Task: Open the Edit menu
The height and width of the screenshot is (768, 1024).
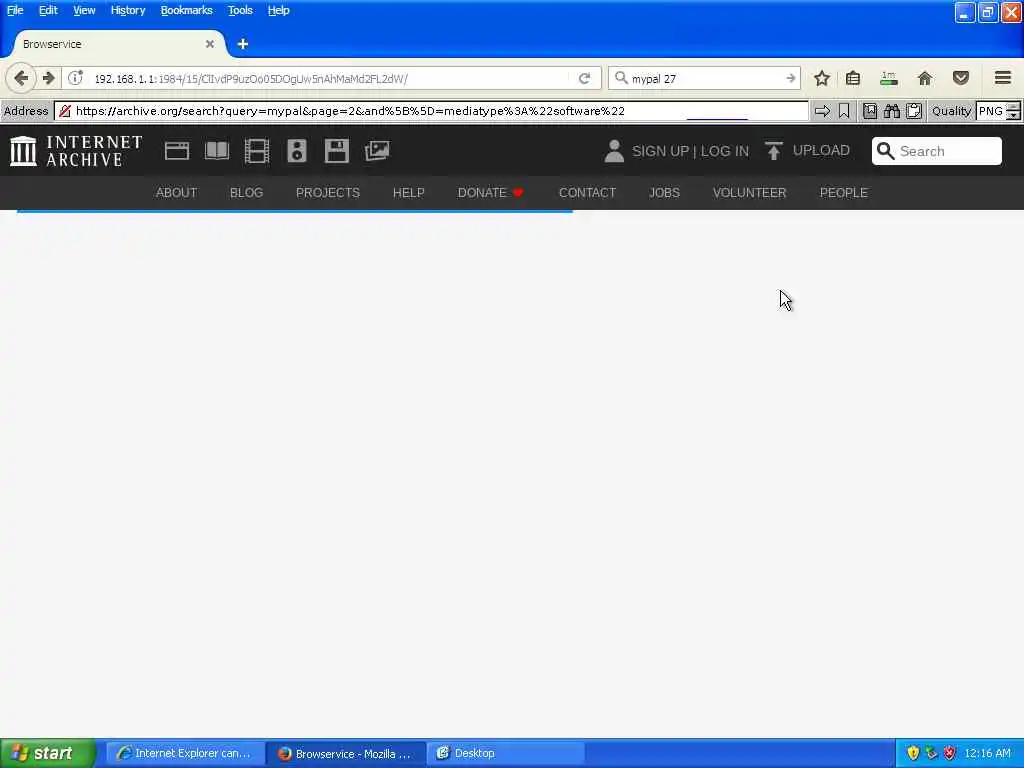Action: click(x=48, y=10)
